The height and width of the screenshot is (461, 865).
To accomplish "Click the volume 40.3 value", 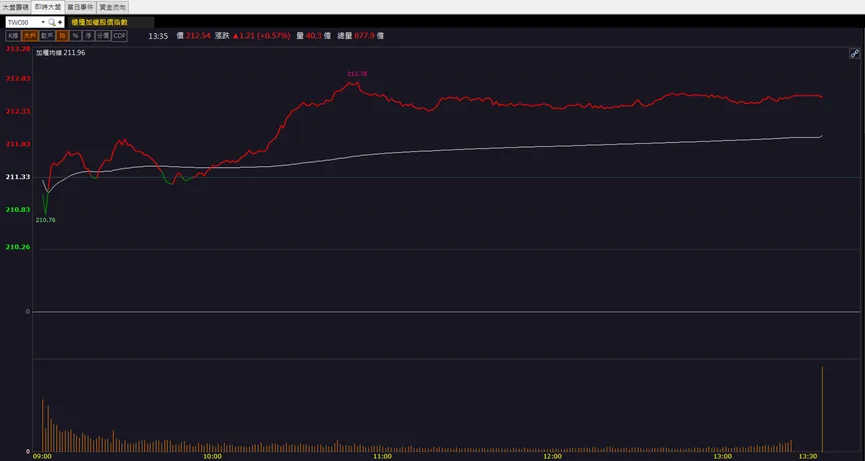I will (313, 36).
